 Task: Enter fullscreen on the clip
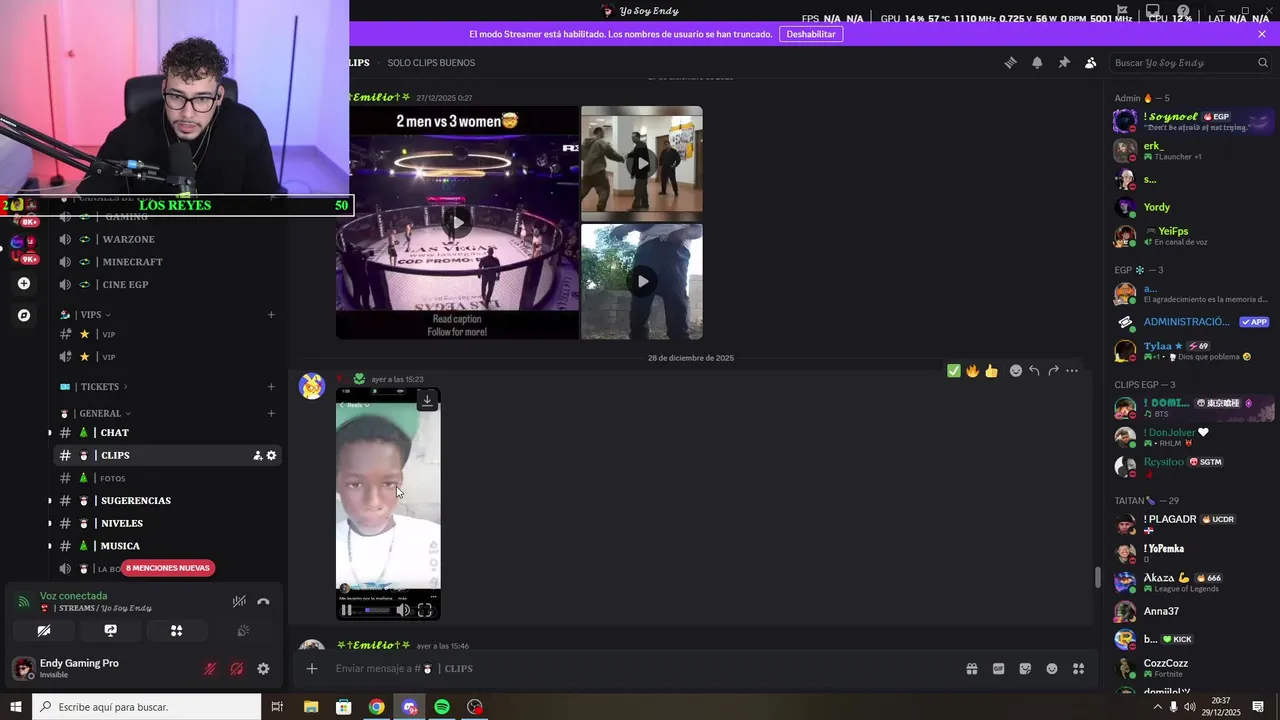click(x=425, y=610)
